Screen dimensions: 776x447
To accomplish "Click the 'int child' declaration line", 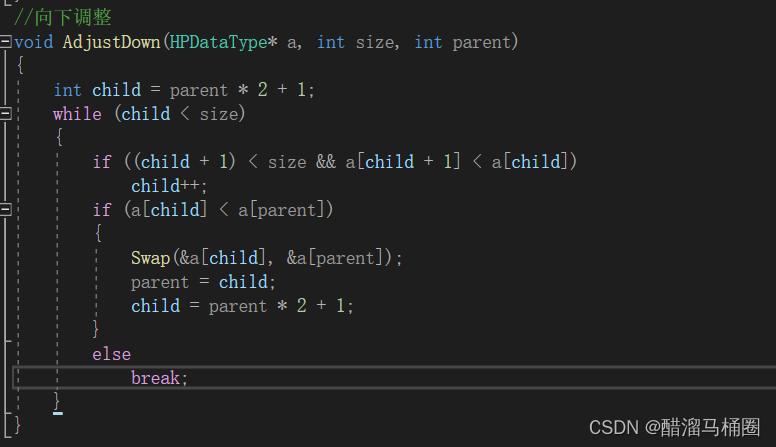I will (x=184, y=90).
